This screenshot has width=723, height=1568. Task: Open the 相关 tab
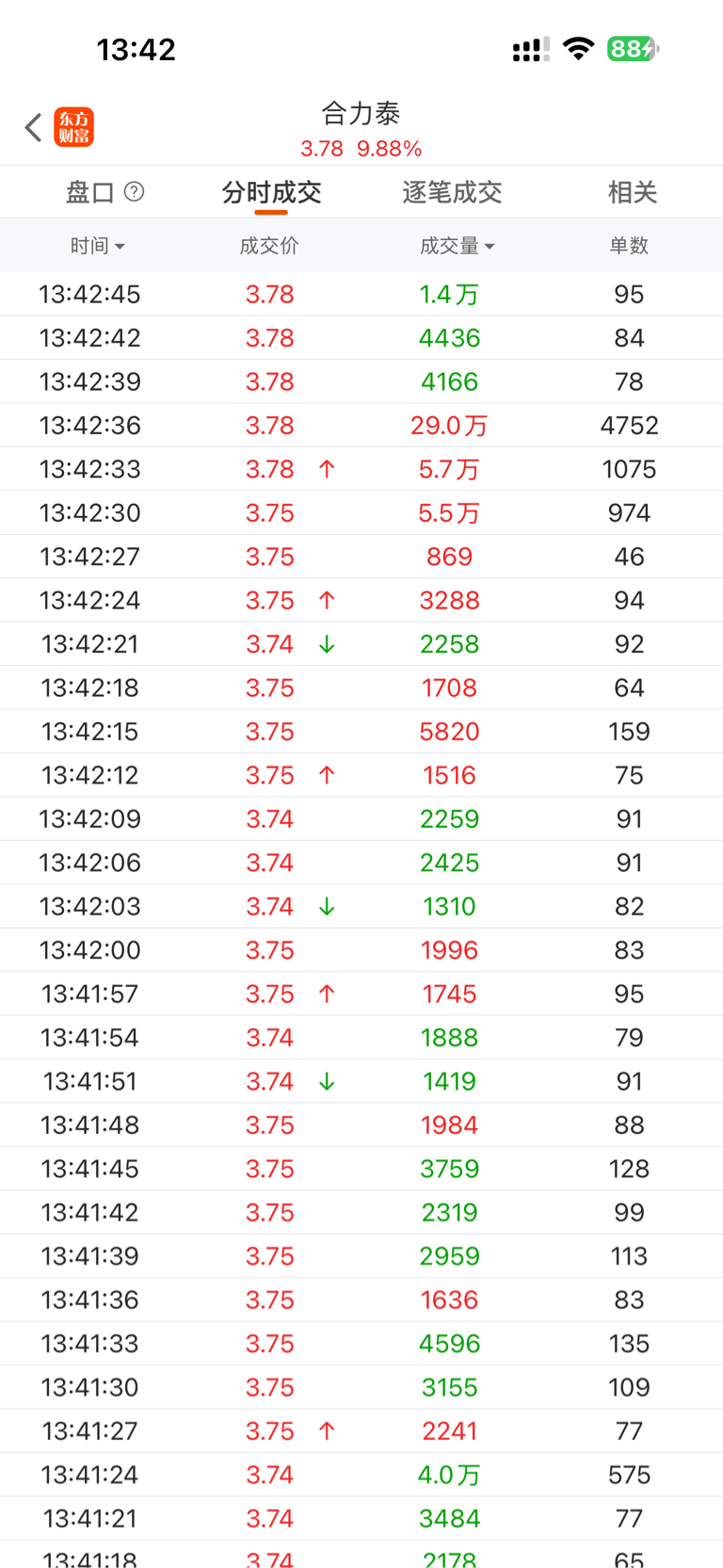pos(632,192)
